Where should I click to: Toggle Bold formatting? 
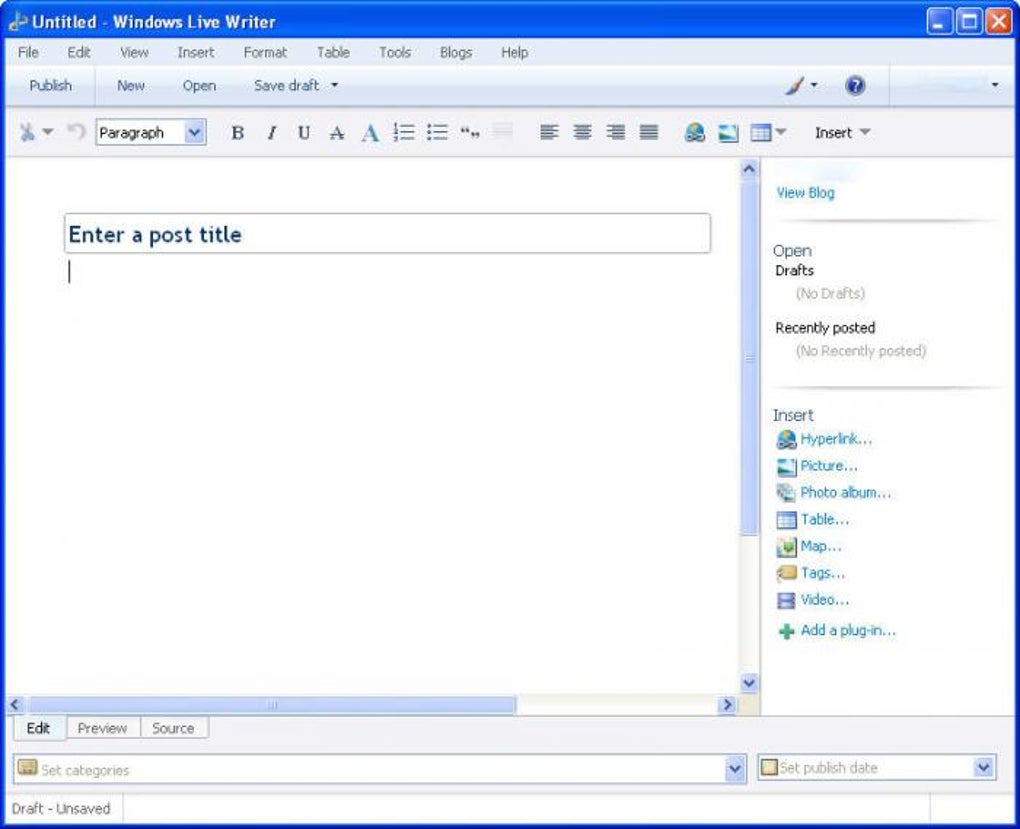[x=238, y=133]
